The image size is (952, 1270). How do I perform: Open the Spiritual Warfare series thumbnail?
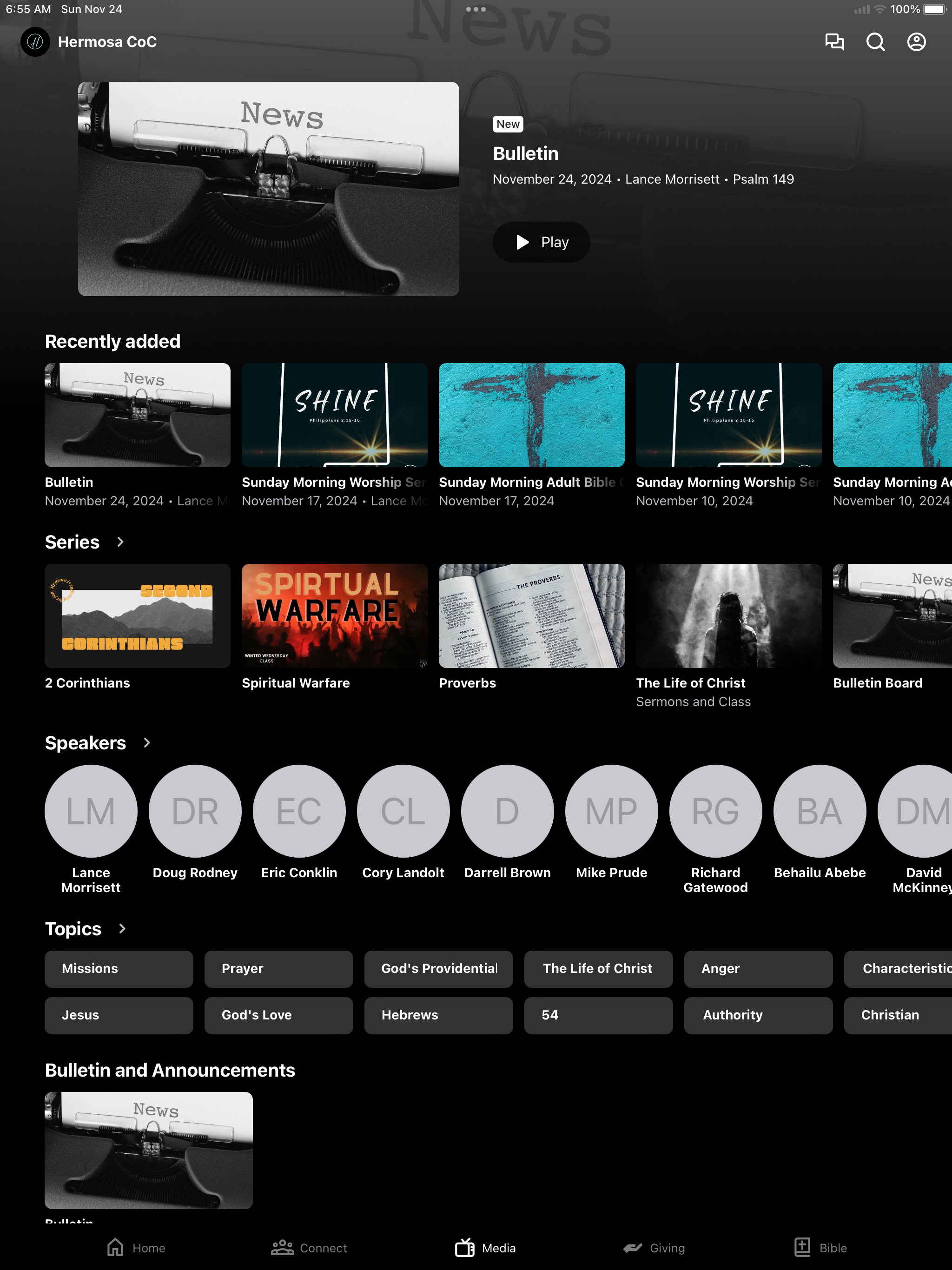pyautogui.click(x=334, y=615)
